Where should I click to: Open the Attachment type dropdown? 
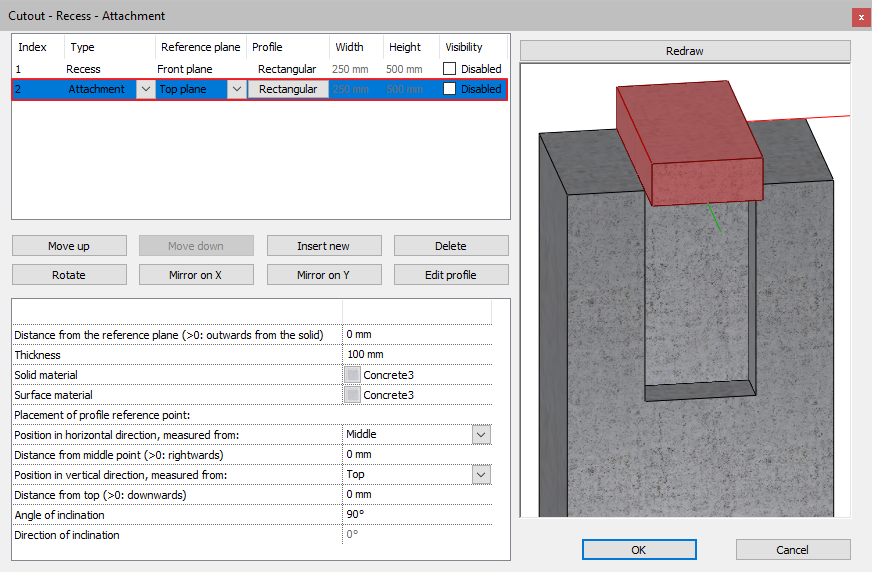pyautogui.click(x=145, y=89)
